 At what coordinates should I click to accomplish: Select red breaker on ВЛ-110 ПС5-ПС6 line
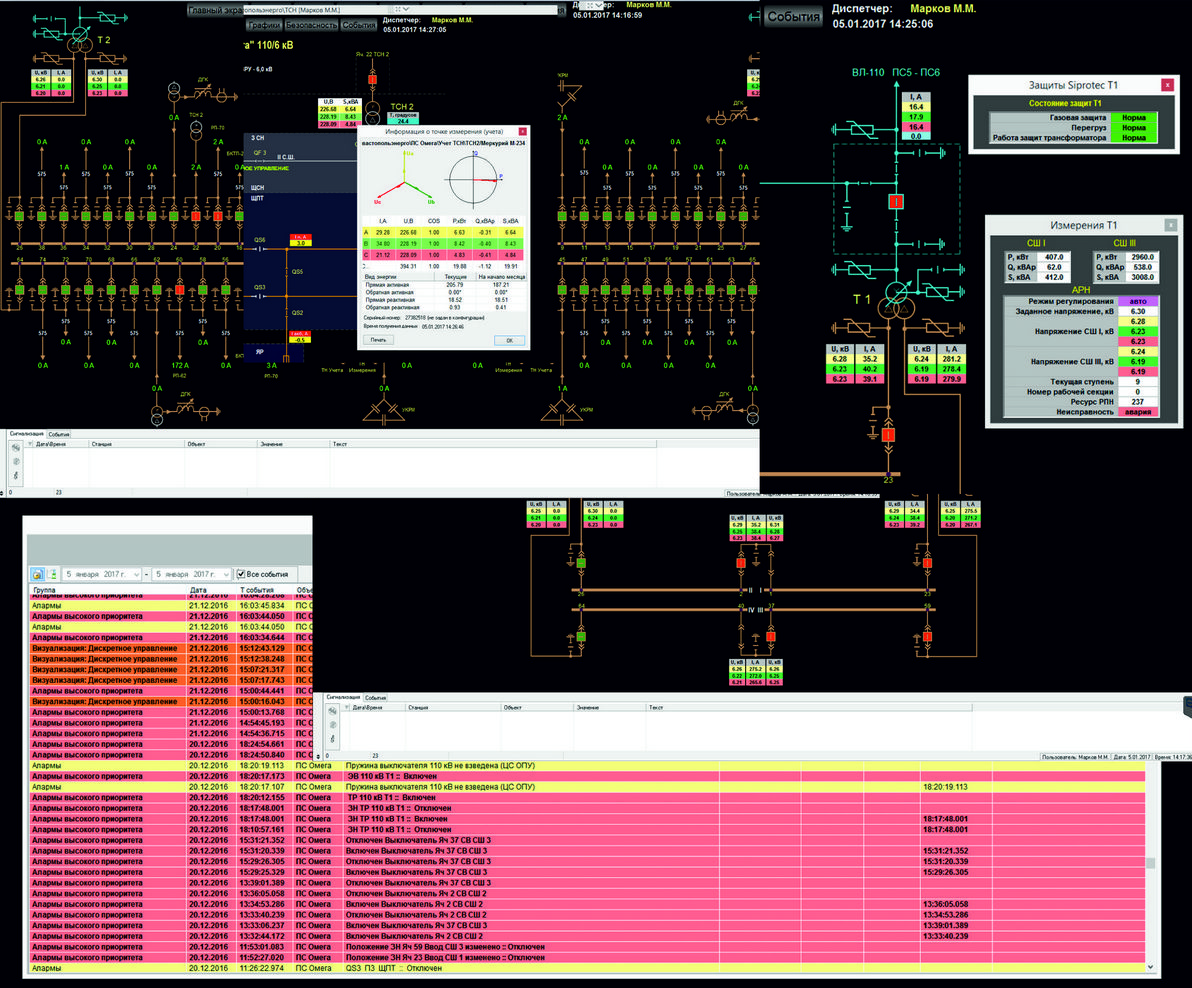[896, 201]
